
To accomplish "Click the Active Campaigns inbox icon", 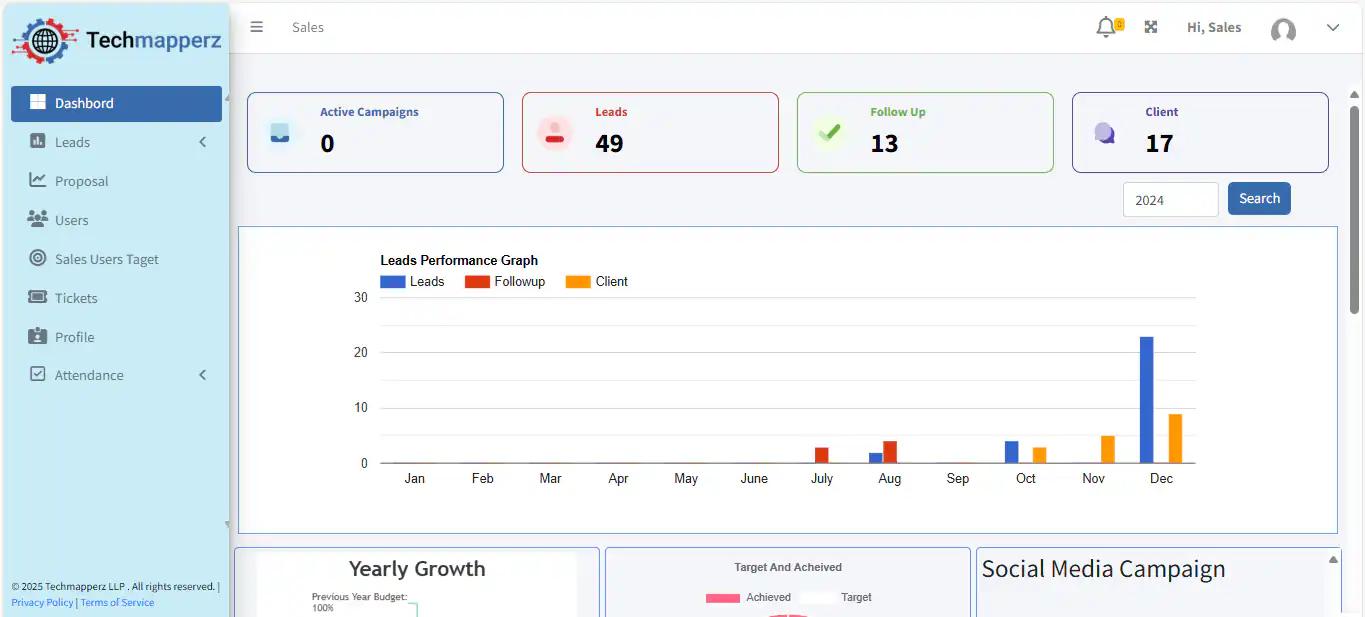I will (x=280, y=132).
